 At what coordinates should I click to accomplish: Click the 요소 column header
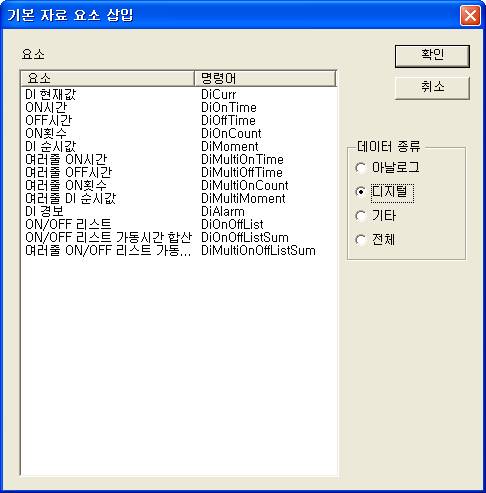coord(107,78)
